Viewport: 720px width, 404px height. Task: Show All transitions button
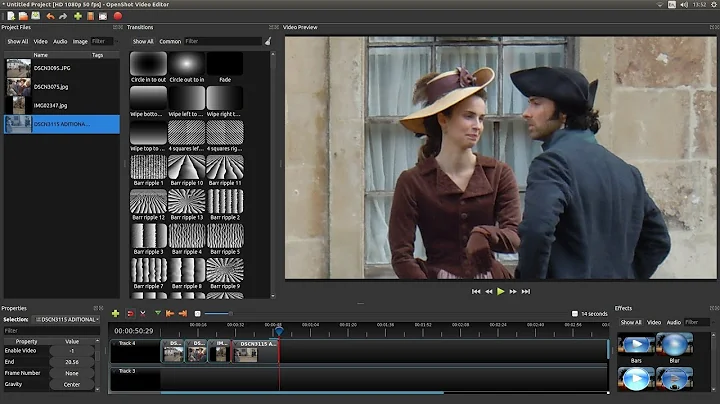[x=143, y=41]
